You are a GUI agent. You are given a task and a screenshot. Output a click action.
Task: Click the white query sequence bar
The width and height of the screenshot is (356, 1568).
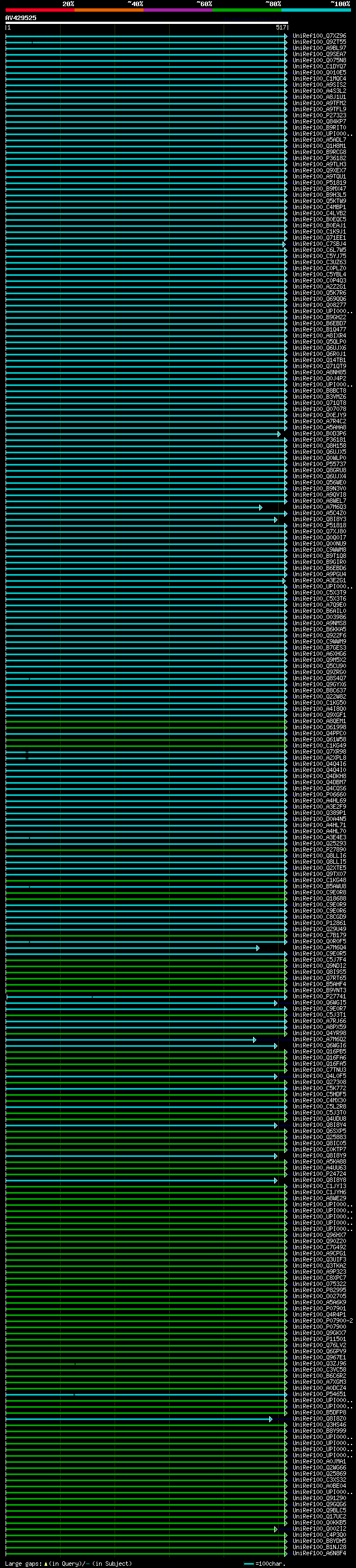(146, 23)
